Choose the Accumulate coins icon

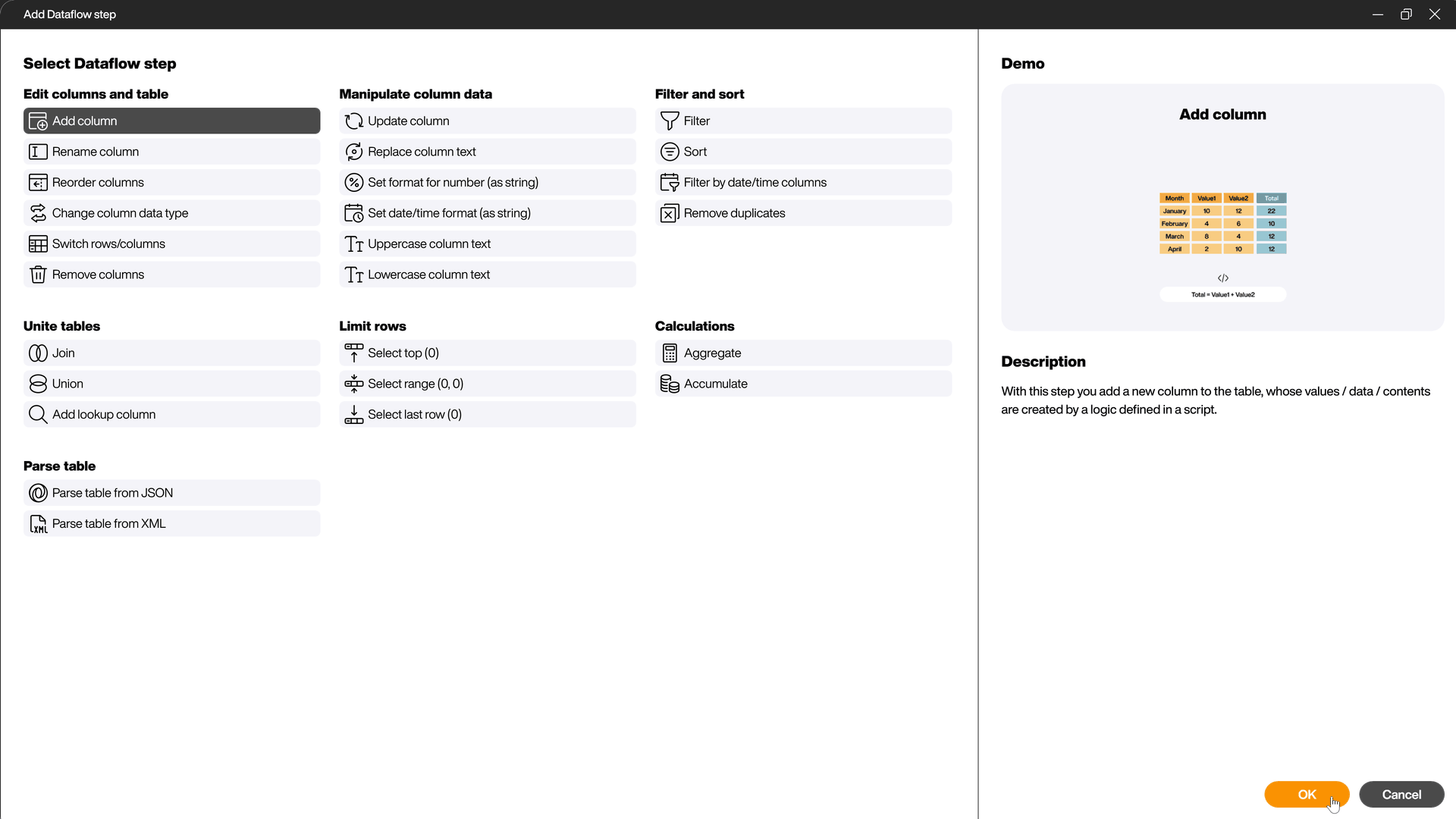[670, 384]
